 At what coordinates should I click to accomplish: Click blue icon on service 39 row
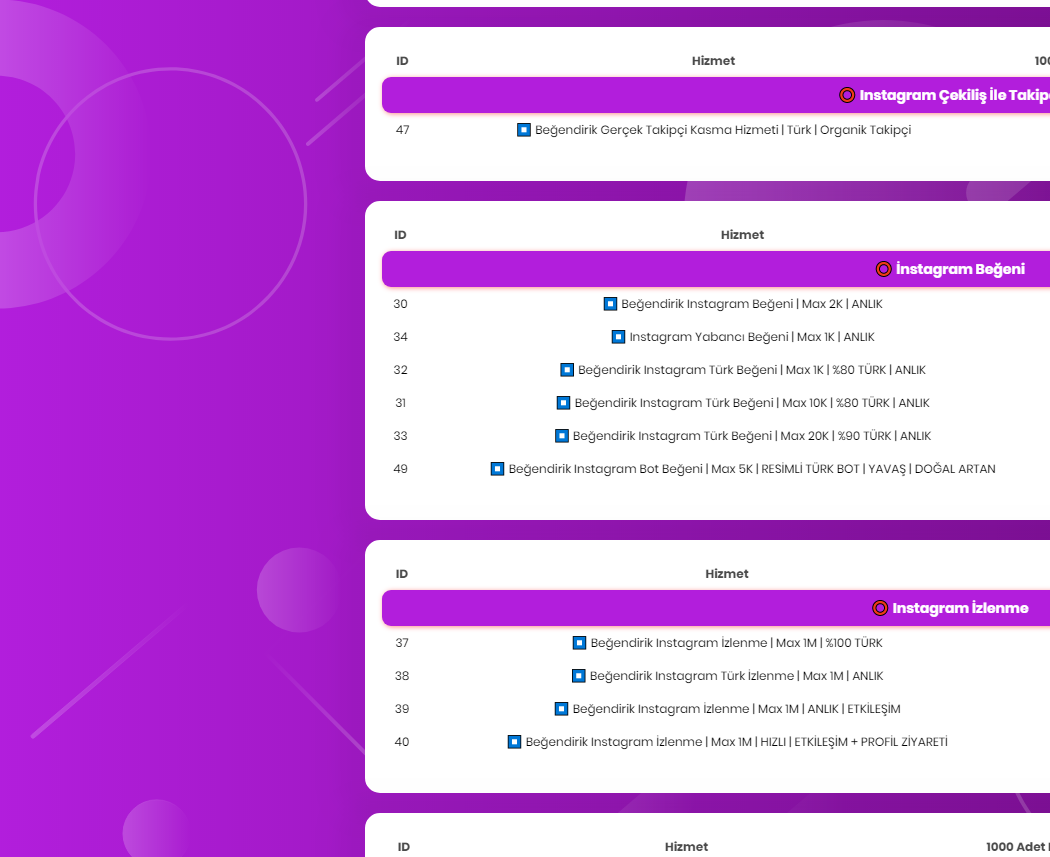pos(561,709)
